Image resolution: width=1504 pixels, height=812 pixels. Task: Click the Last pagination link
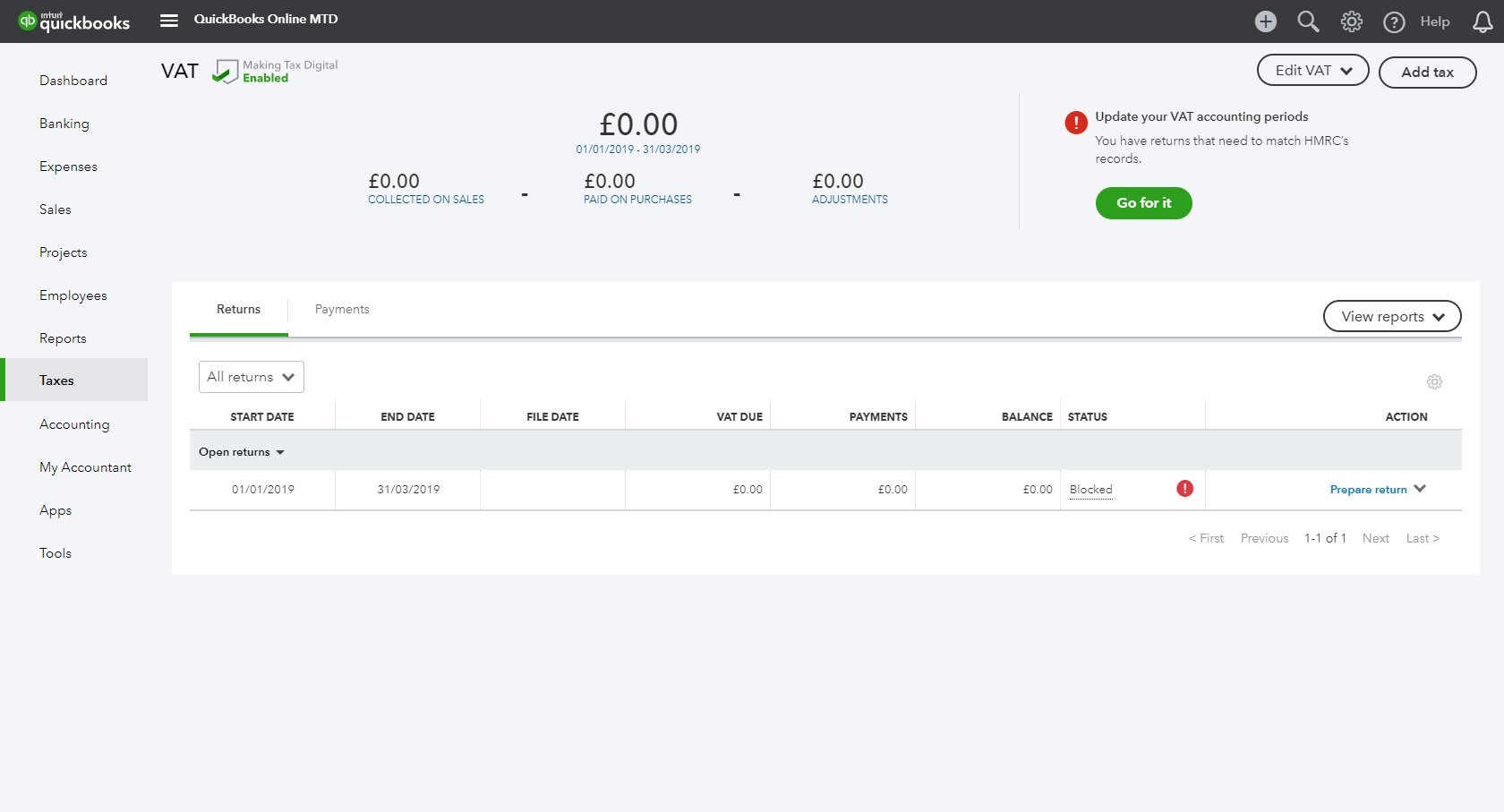point(1423,538)
